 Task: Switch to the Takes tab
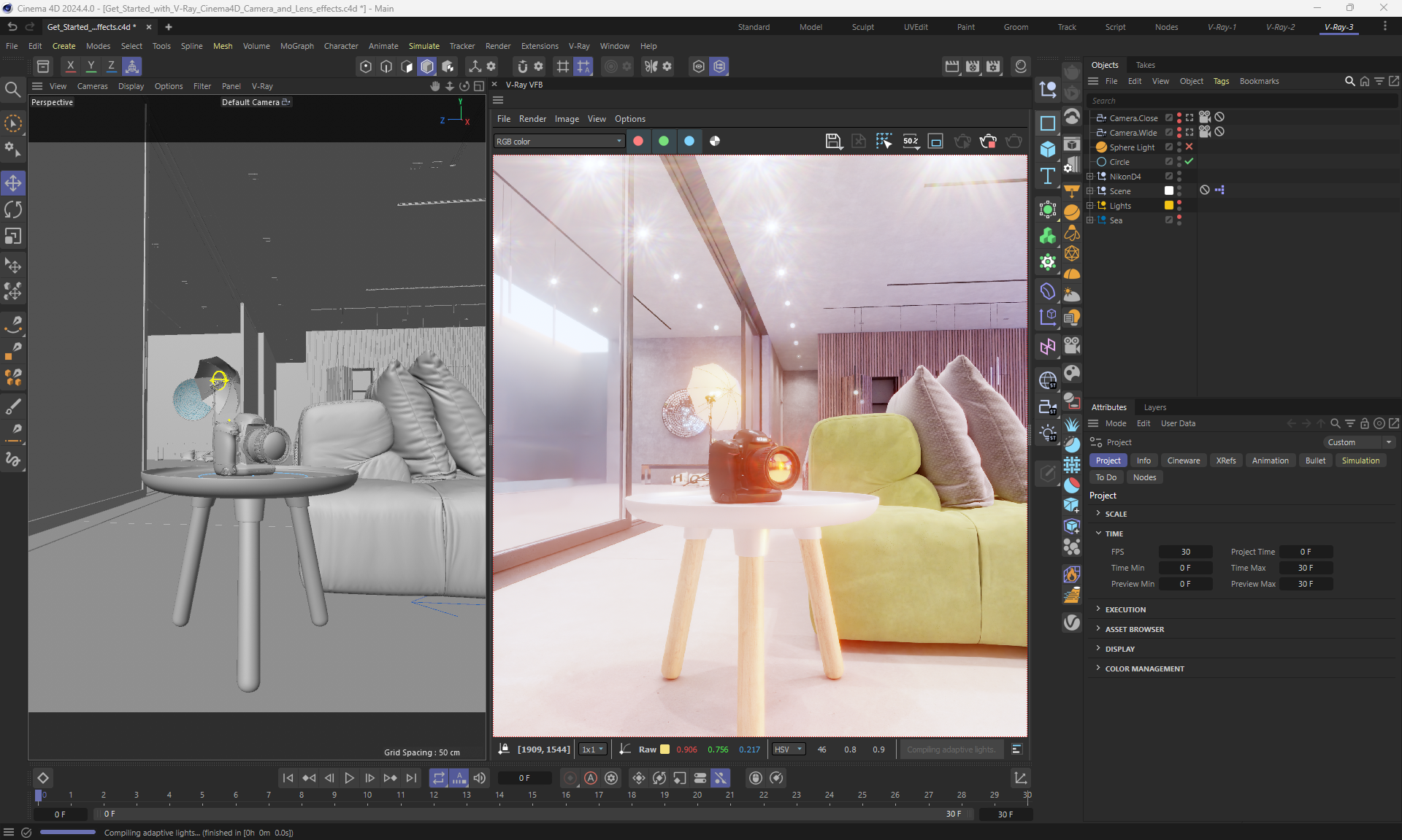pos(1145,65)
